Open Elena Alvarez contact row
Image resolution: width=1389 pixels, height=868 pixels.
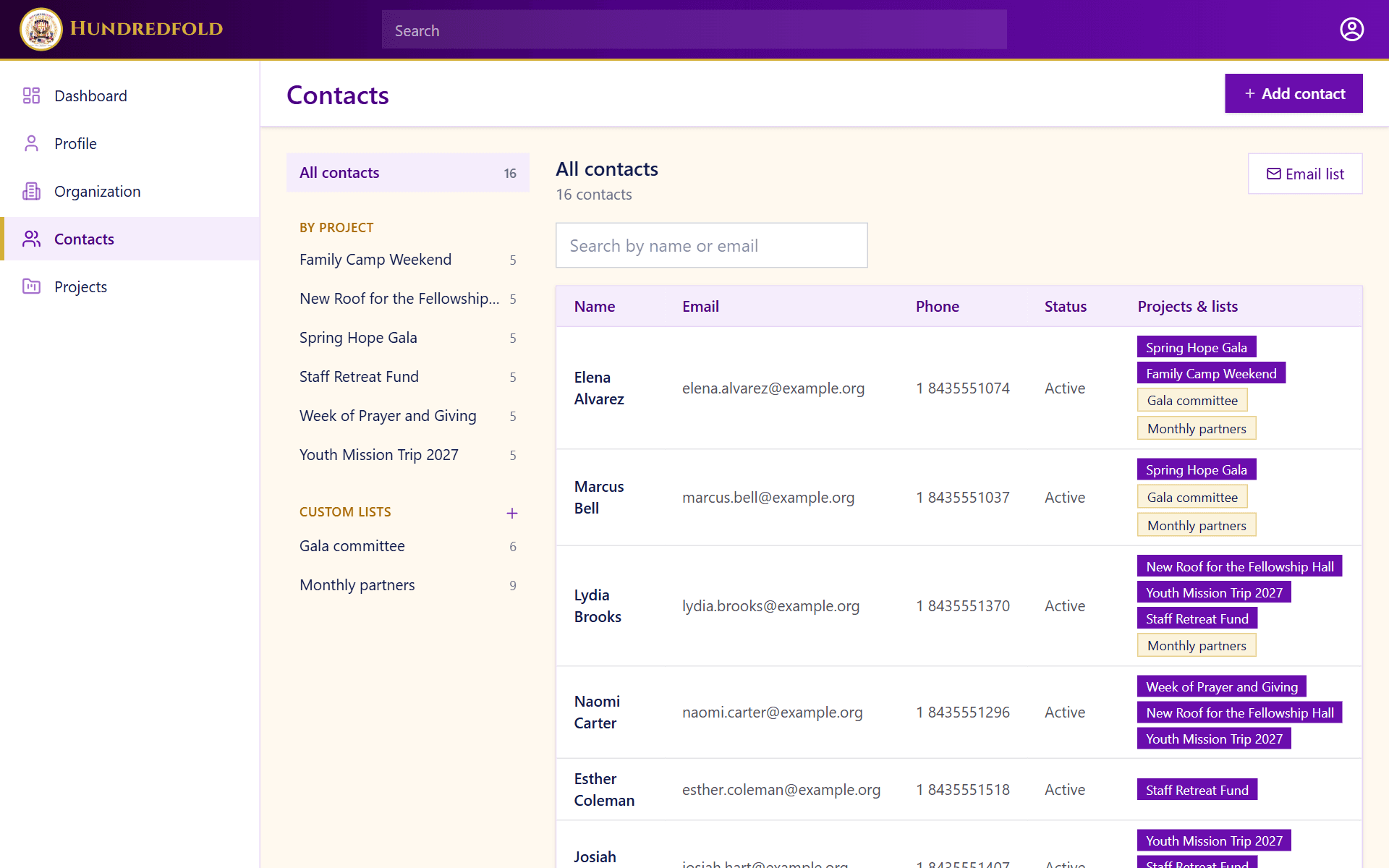coord(959,388)
